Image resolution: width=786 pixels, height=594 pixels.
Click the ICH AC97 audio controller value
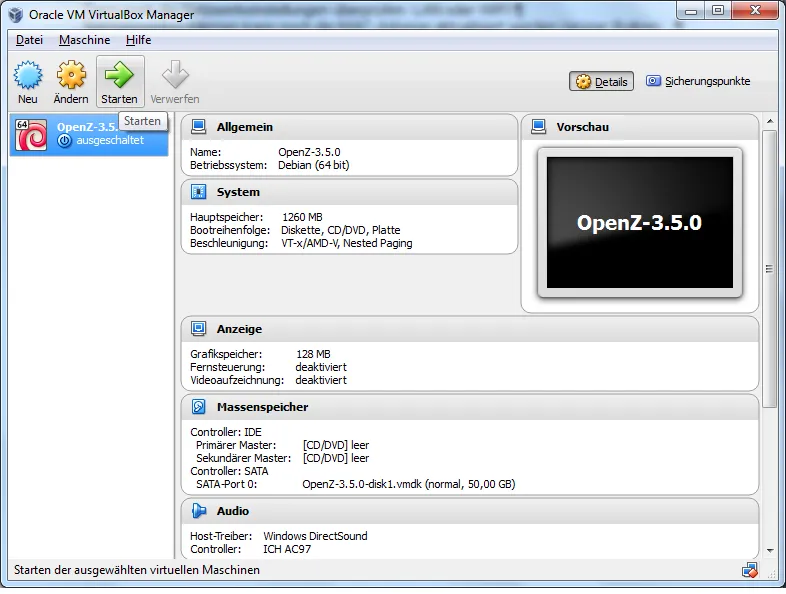287,549
